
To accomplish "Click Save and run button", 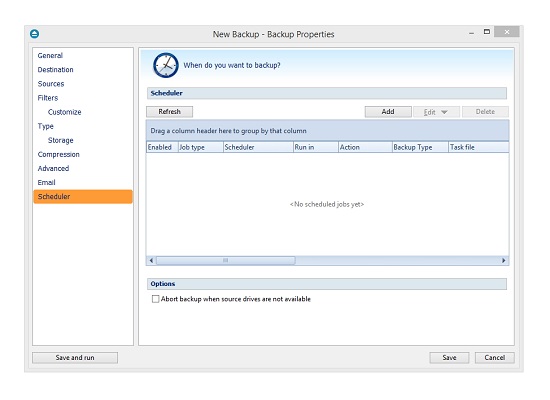I will point(75,358).
